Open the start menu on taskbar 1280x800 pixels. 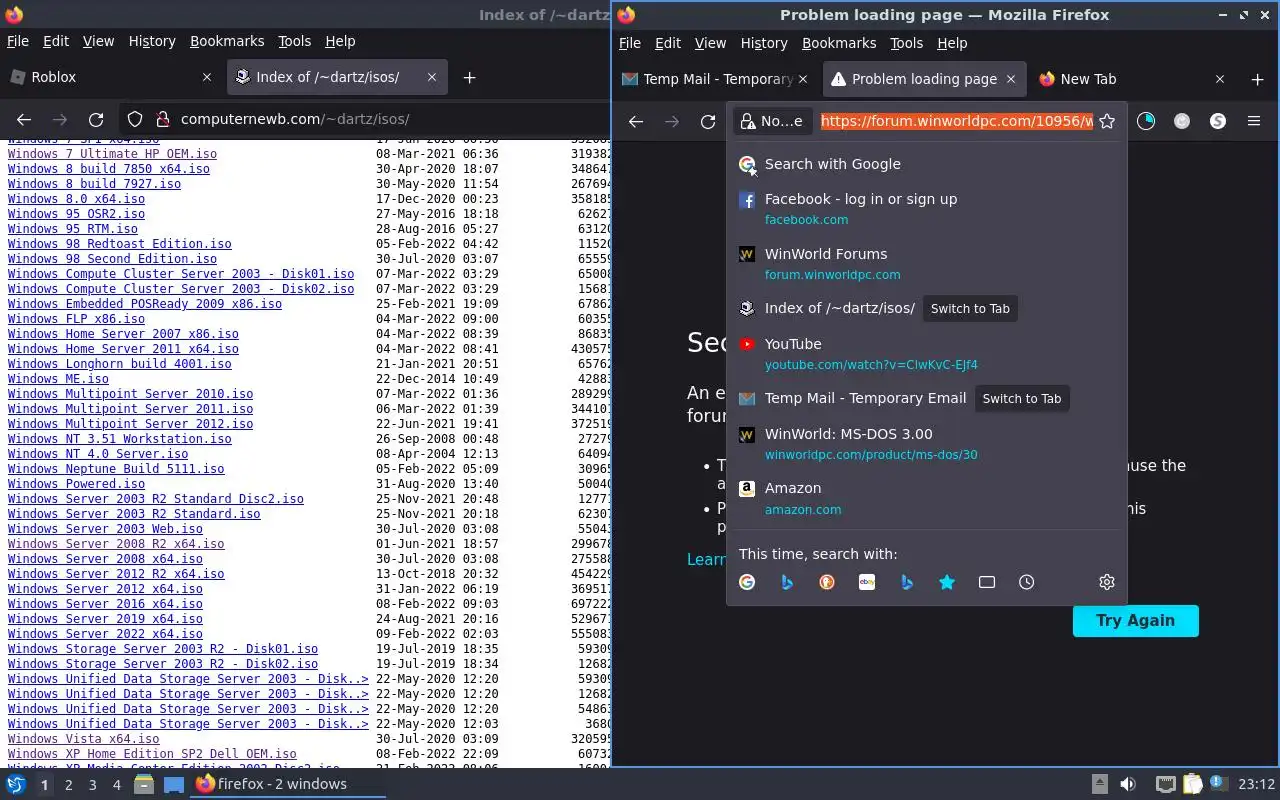(16, 785)
